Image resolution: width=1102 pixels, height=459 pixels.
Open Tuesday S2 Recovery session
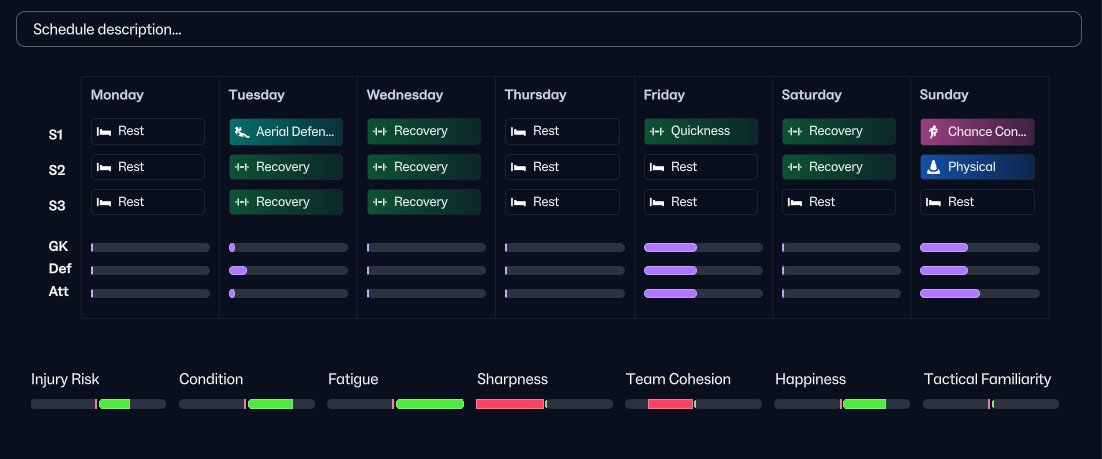pos(286,167)
